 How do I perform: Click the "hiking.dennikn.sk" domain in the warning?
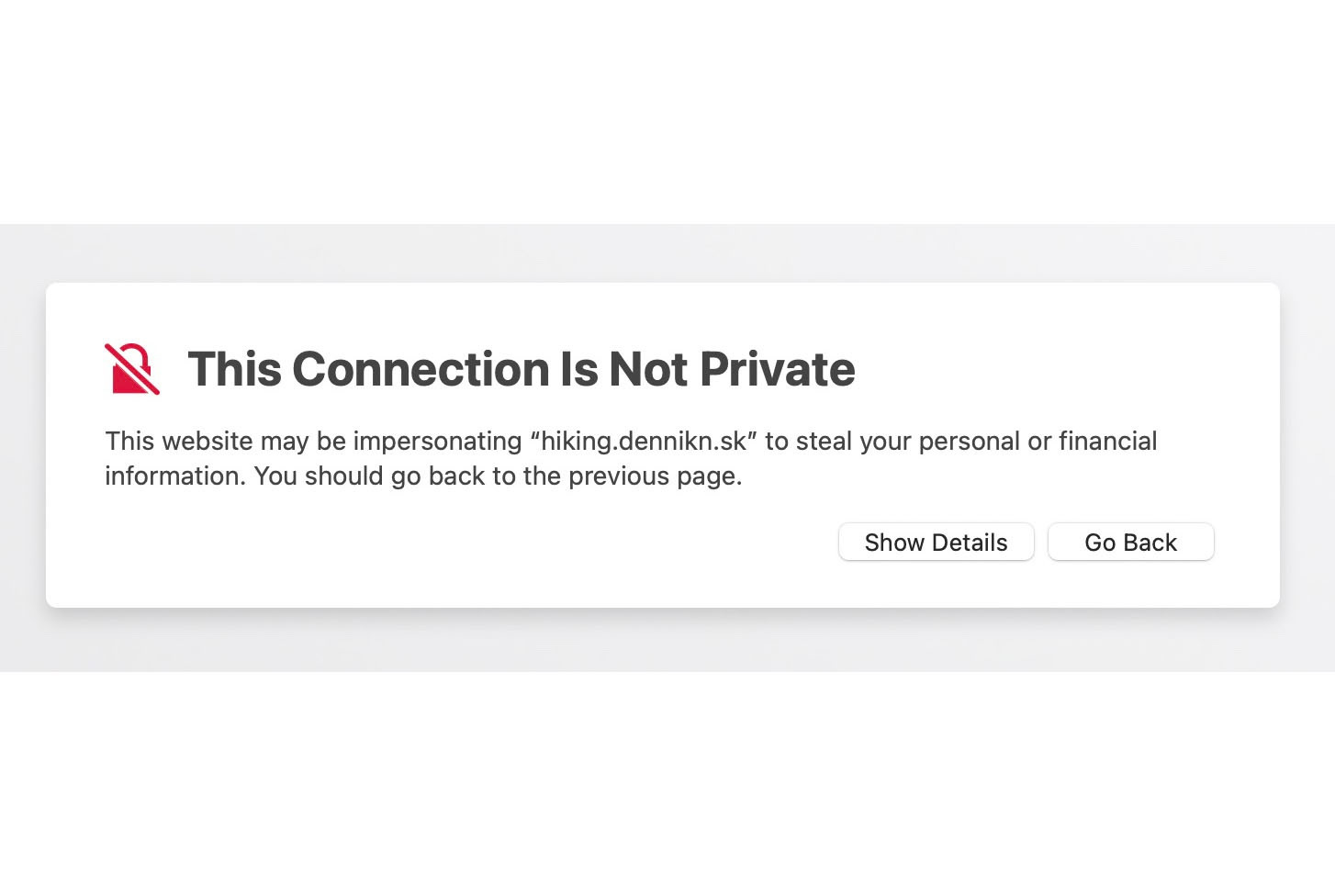pos(644,442)
